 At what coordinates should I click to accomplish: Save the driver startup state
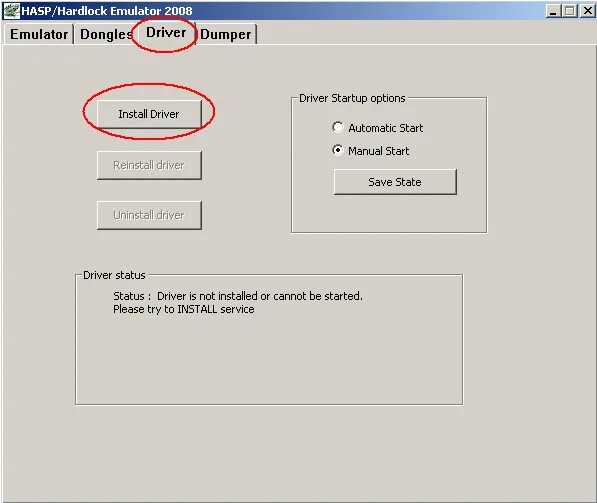click(395, 182)
